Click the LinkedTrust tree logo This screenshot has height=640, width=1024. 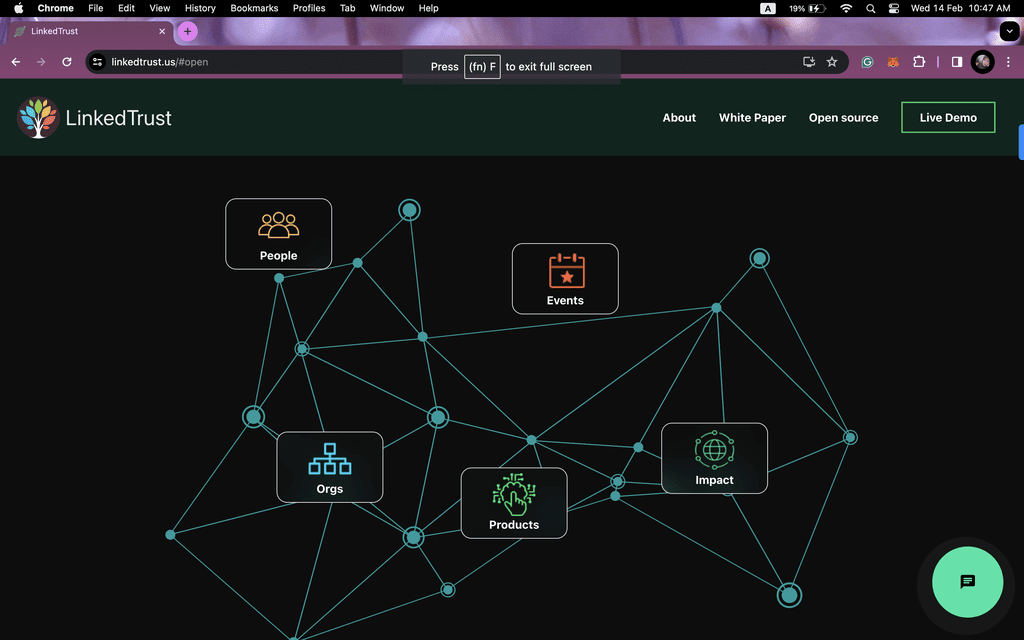point(38,117)
